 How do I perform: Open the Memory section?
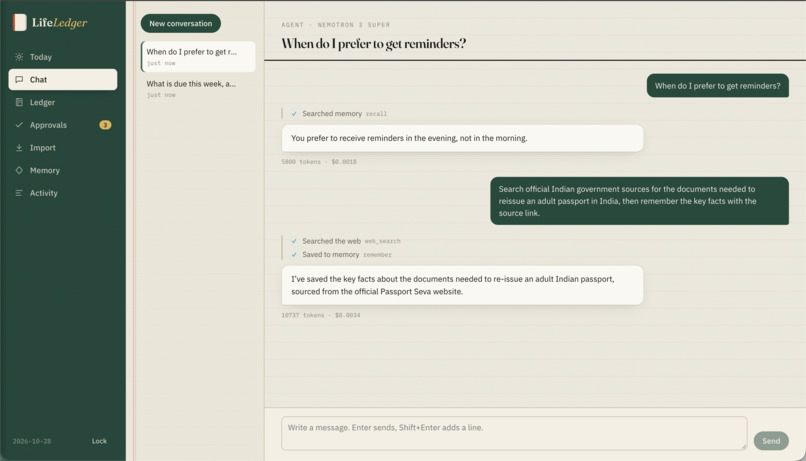coord(63,170)
